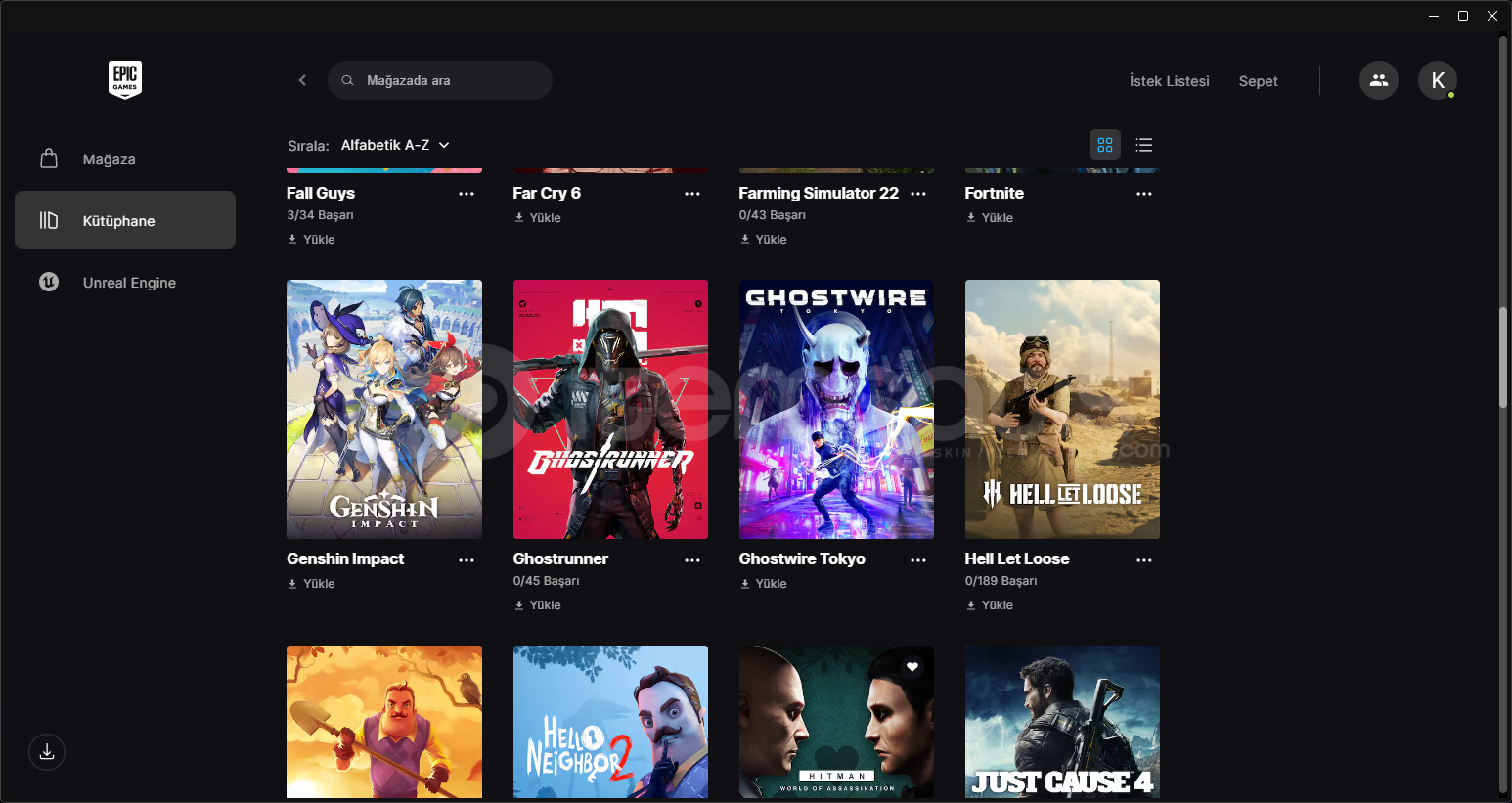Open Ghostwire Tokyo more options menu
This screenshot has width=1512, height=803.
[x=918, y=560]
